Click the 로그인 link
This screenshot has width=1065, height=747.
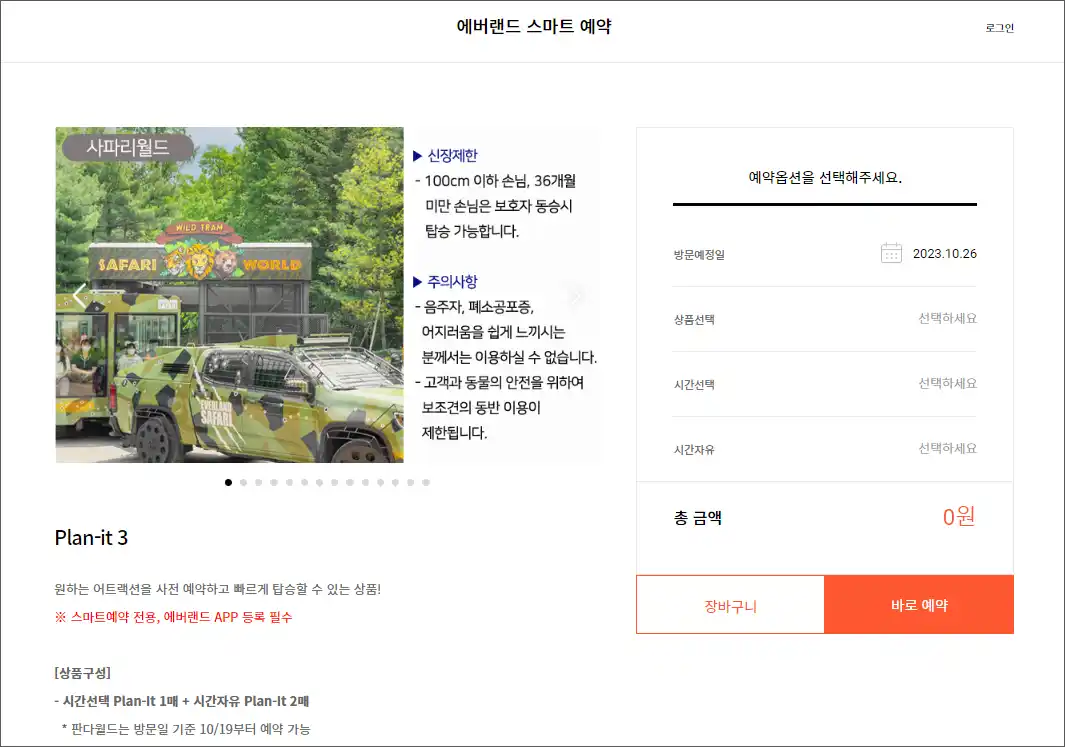click(999, 28)
